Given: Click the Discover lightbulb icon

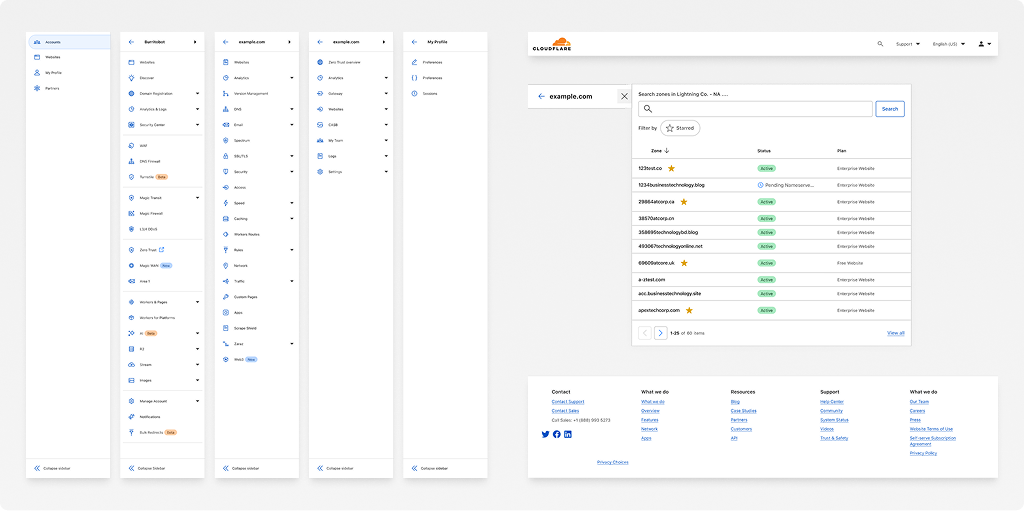Looking at the screenshot, I should pos(131,78).
